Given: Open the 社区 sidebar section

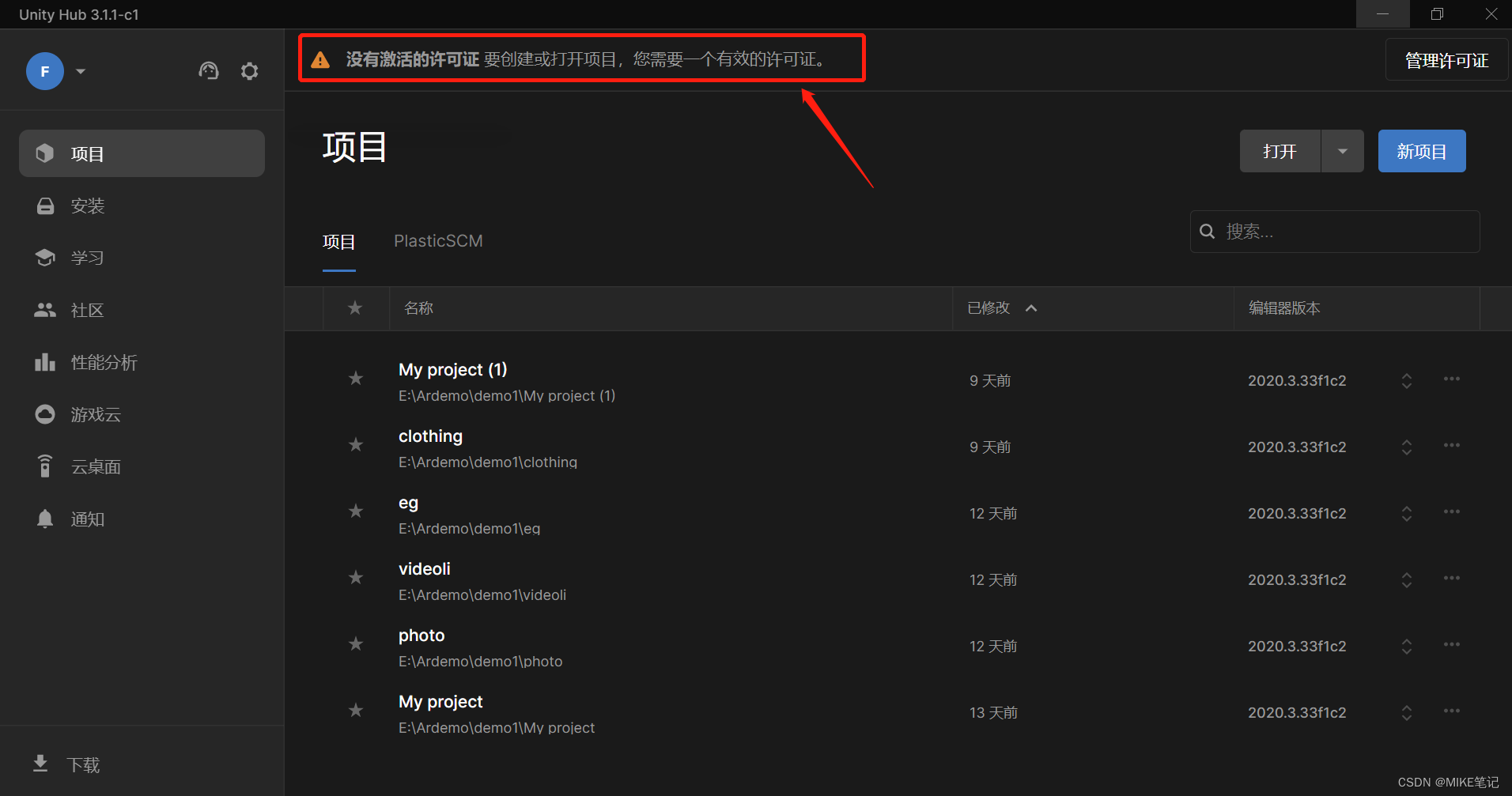Looking at the screenshot, I should pos(142,310).
